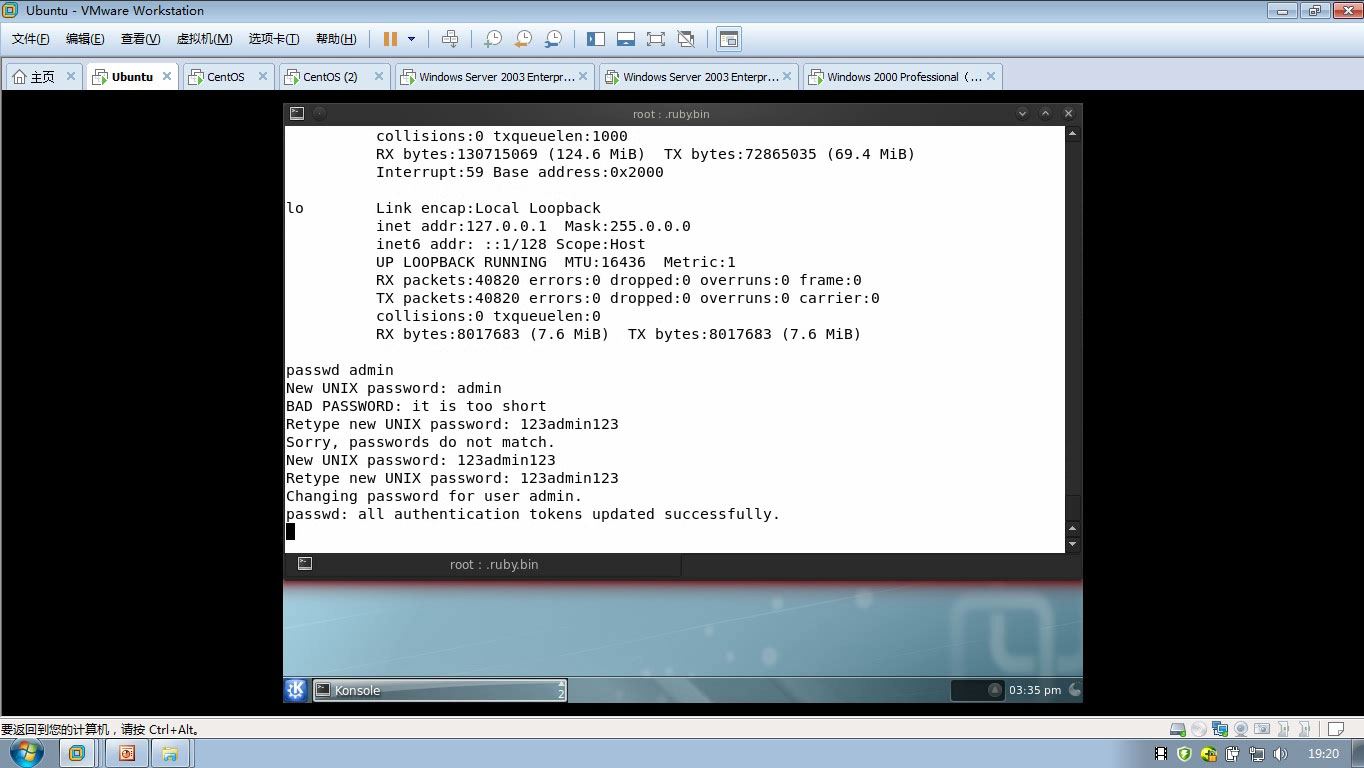Click the Windows clock showing 19:20

(x=1323, y=754)
